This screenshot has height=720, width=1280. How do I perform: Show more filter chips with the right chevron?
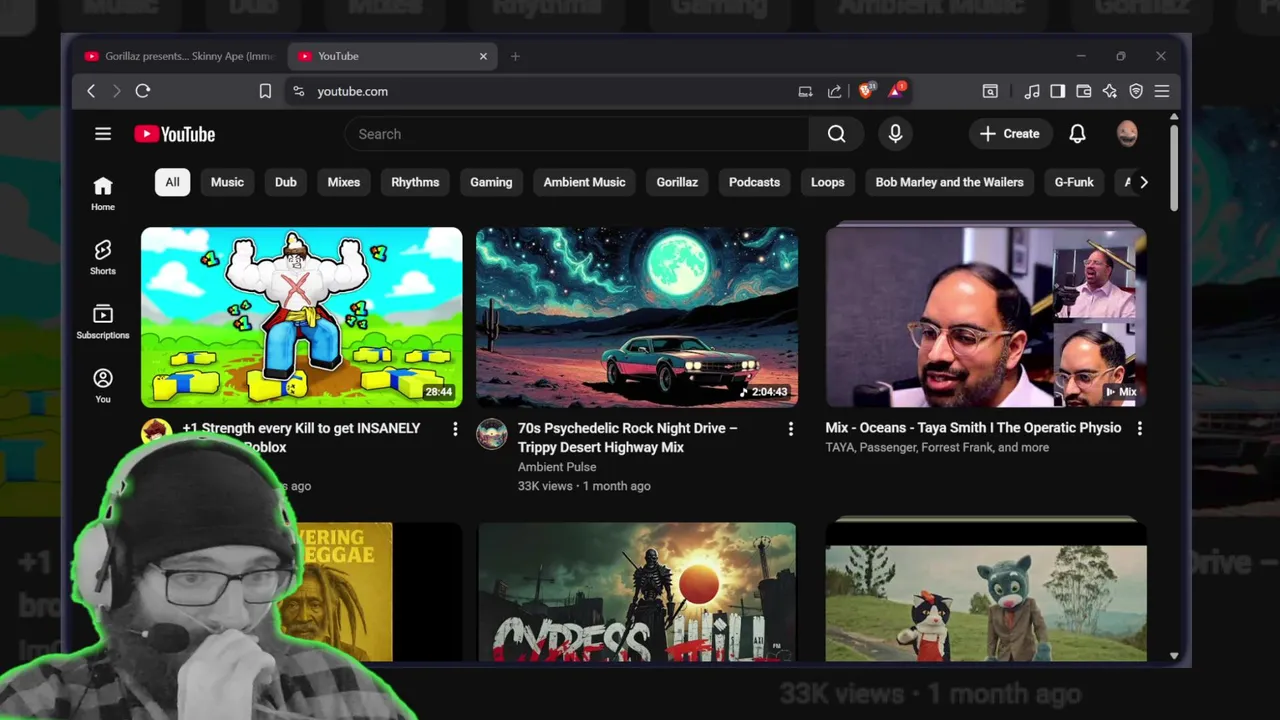click(x=1144, y=182)
